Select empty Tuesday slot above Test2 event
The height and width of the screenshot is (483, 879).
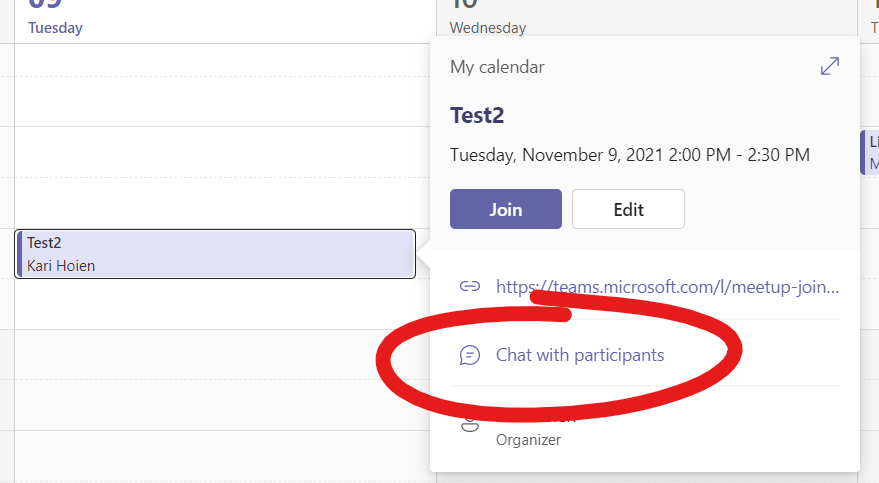tap(215, 152)
